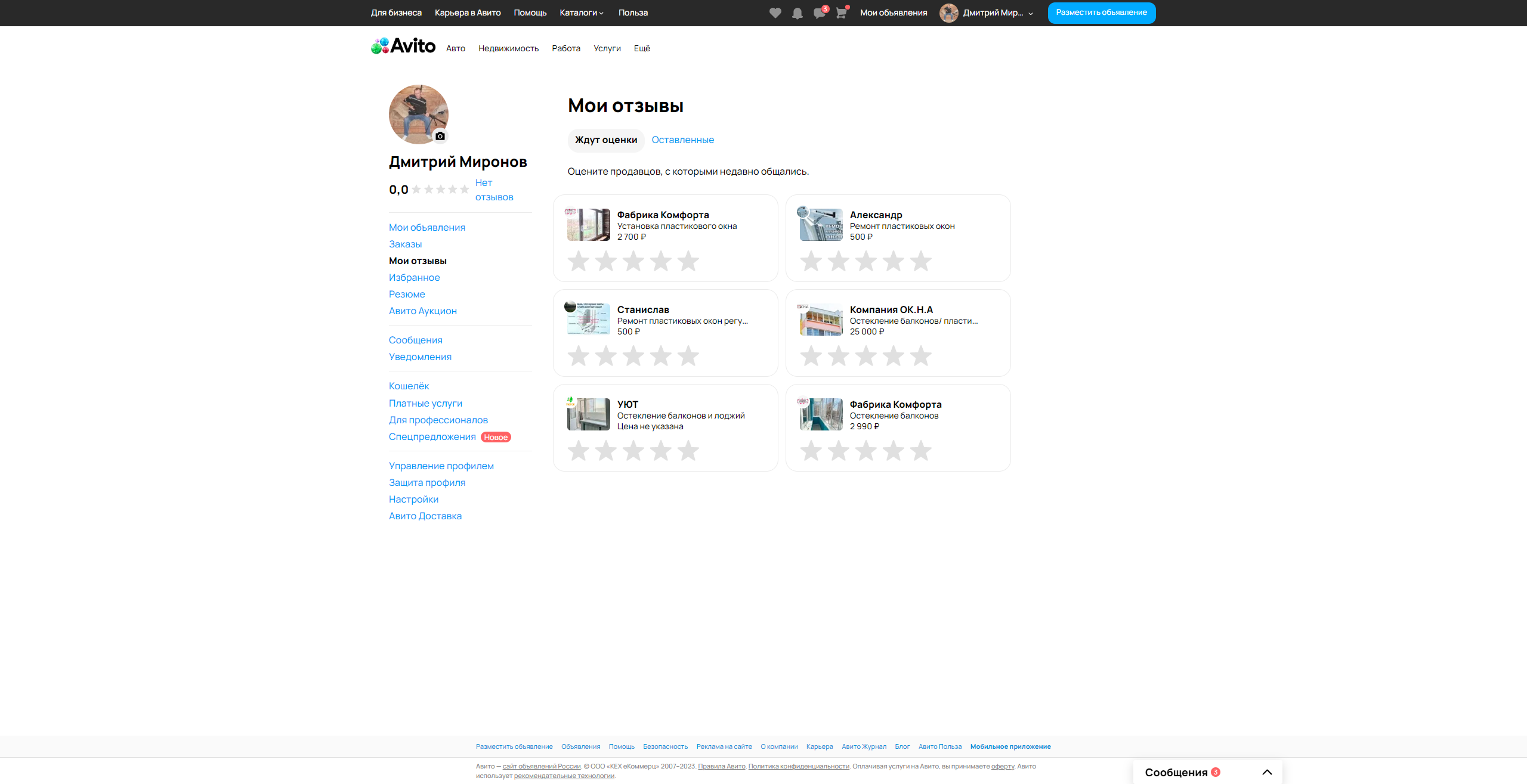Expand the Сообщения chat panel chevron
The image size is (1527, 784).
coord(1267,772)
